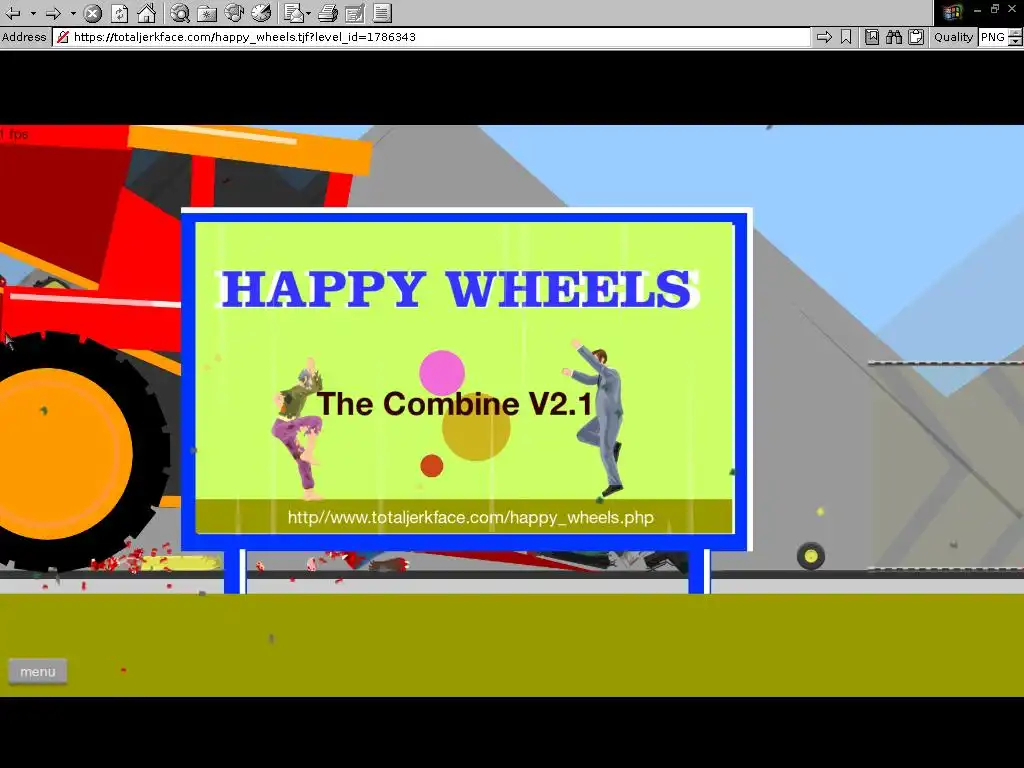This screenshot has height=768, width=1024.
Task: Decrease quality with the down stepper arrow
Action: (1015, 42)
